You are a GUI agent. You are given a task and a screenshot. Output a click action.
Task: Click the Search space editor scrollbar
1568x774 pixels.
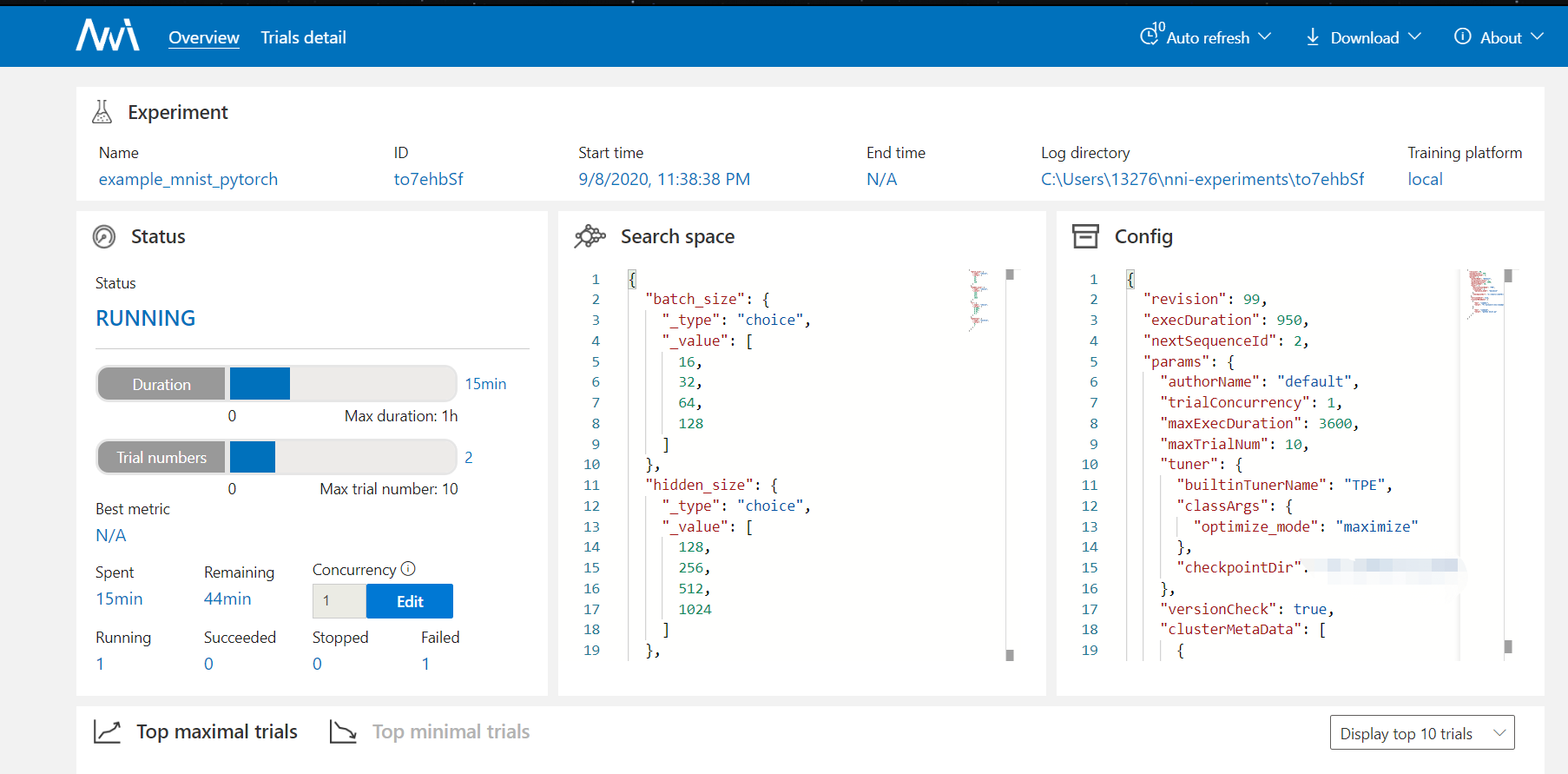1010,465
